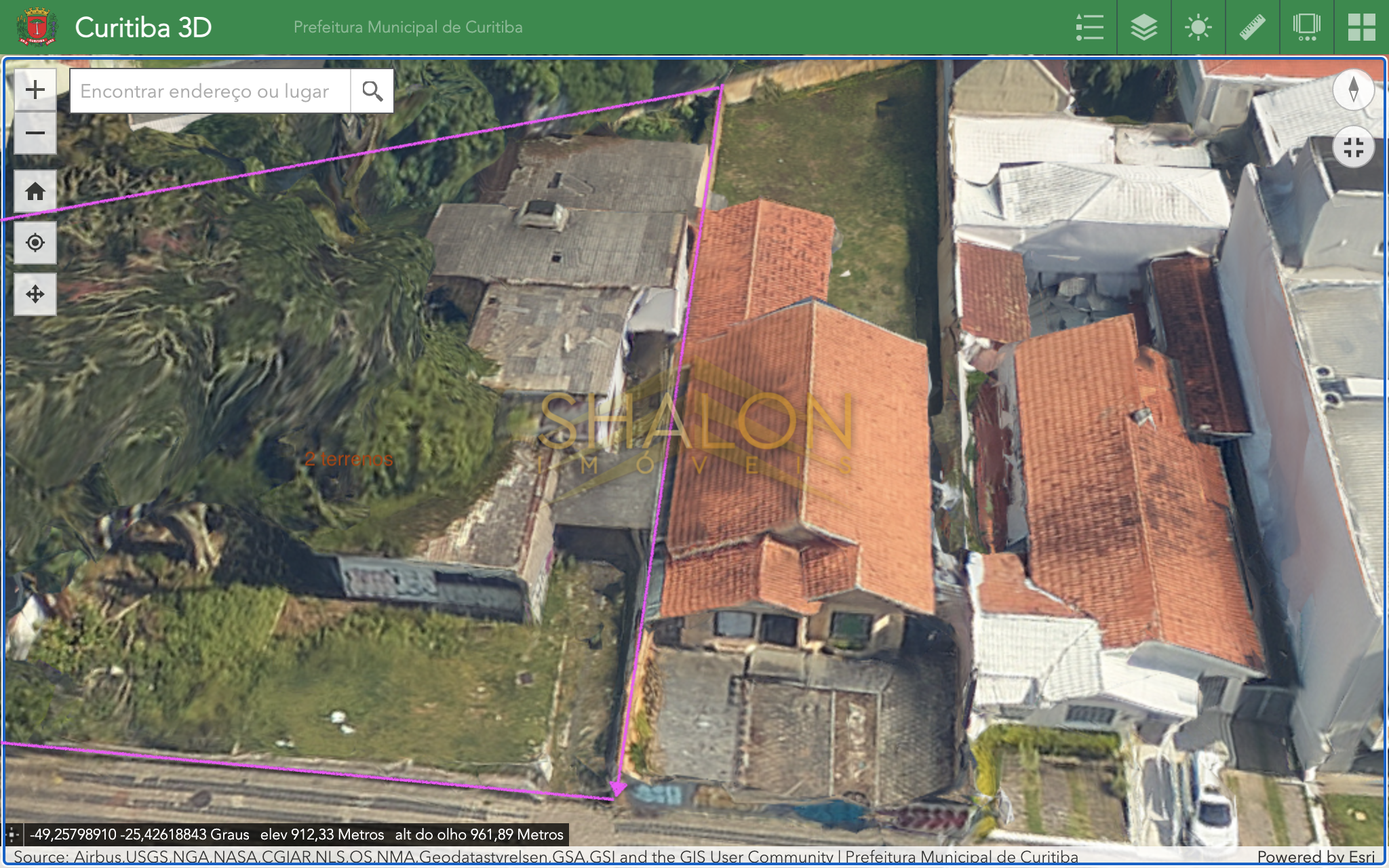Open the measurement ruler tool
This screenshot has height=868, width=1389.
click(x=1253, y=28)
